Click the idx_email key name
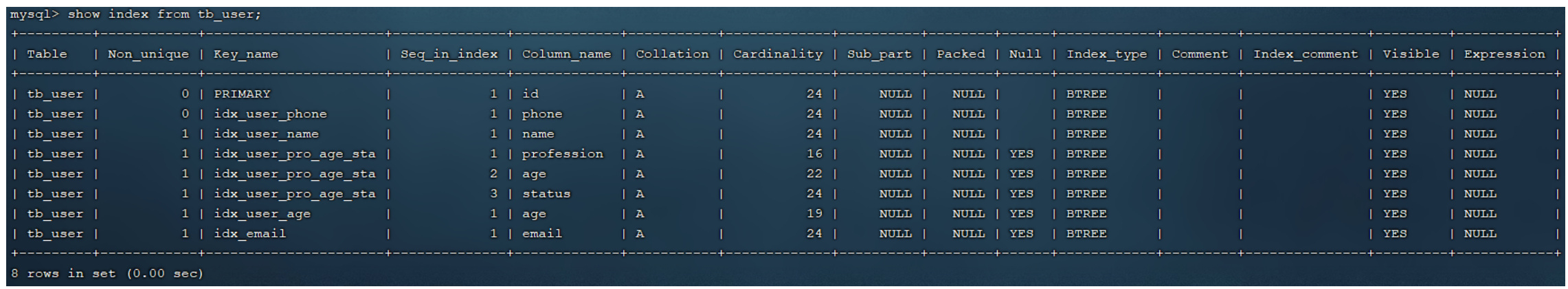The width and height of the screenshot is (1568, 289). pos(249,234)
